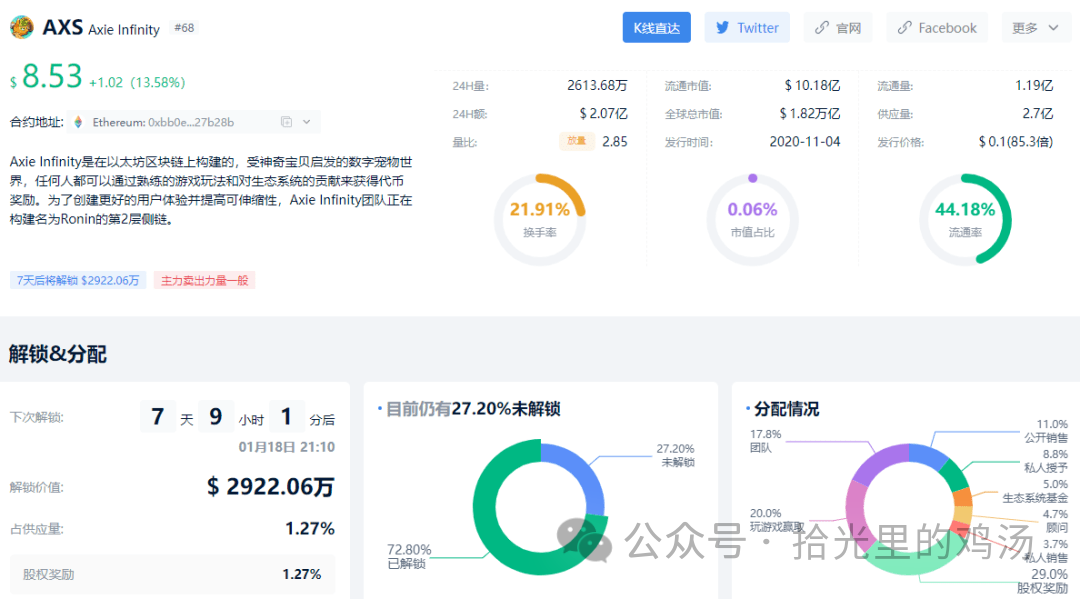Viewport: 1080px width, 599px height.
Task: Click the #68 rank badge
Action: (x=184, y=28)
